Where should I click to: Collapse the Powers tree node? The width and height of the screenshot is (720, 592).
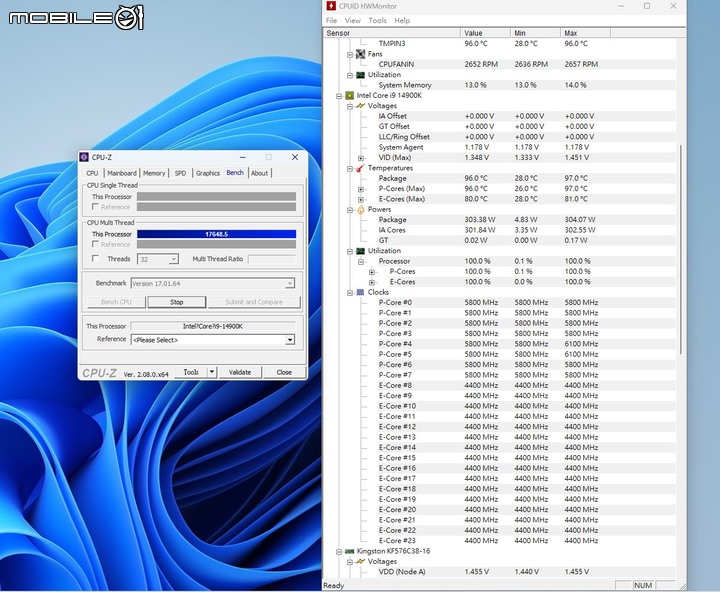pos(350,210)
